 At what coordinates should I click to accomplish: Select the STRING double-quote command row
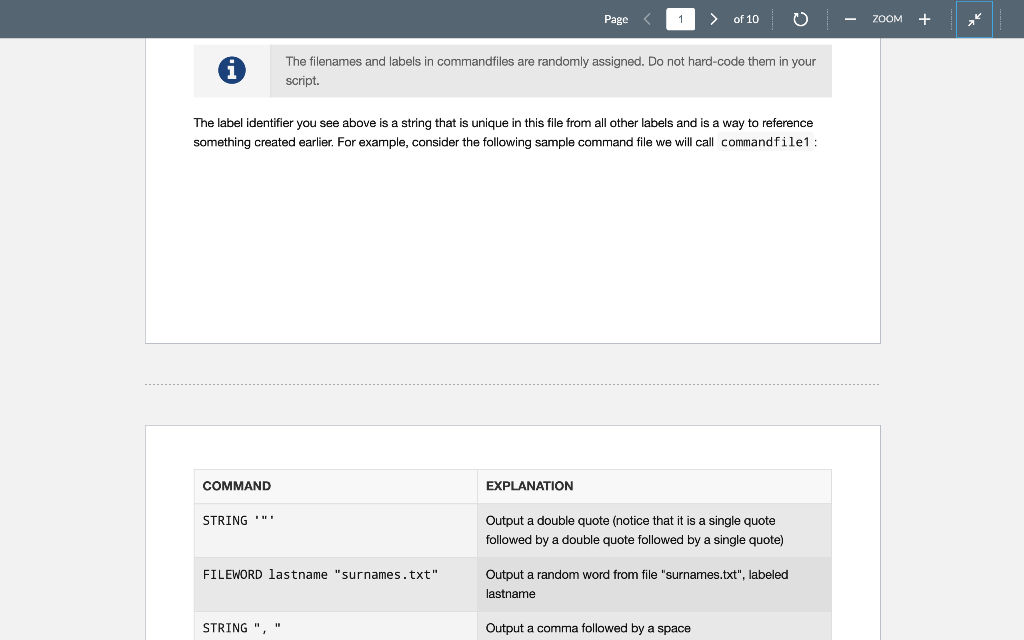coord(238,521)
